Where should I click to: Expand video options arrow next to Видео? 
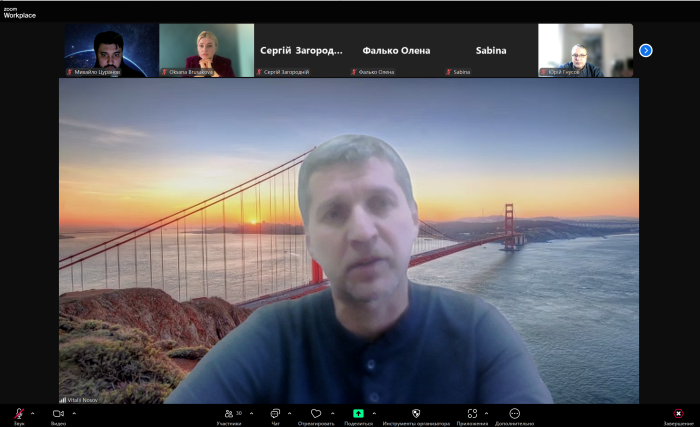73,413
